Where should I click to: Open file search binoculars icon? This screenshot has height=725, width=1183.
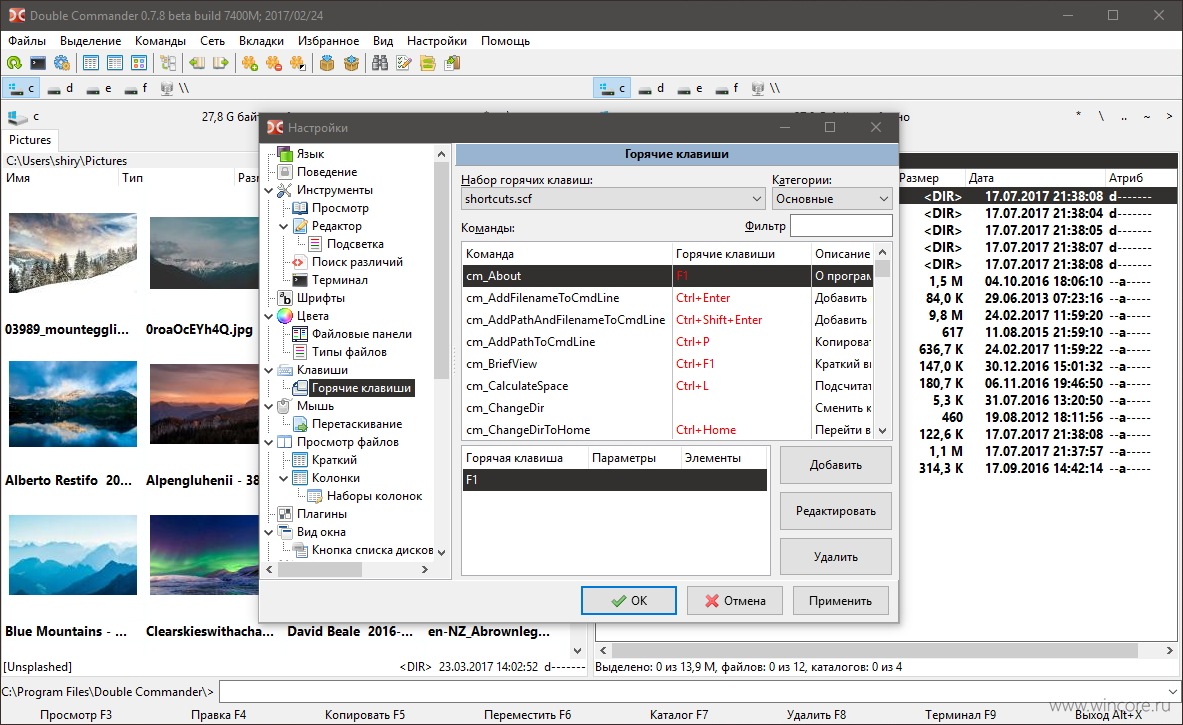click(x=379, y=63)
